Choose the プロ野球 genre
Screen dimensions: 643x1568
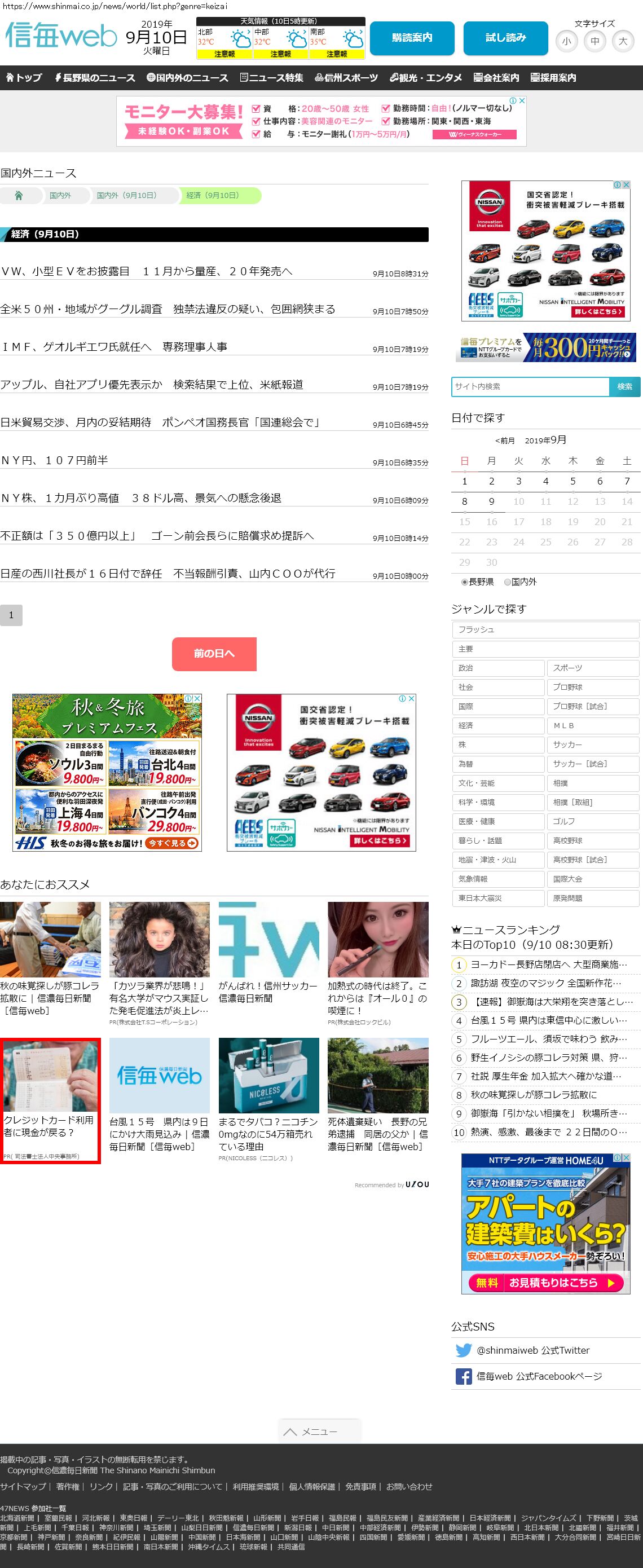coord(593,687)
